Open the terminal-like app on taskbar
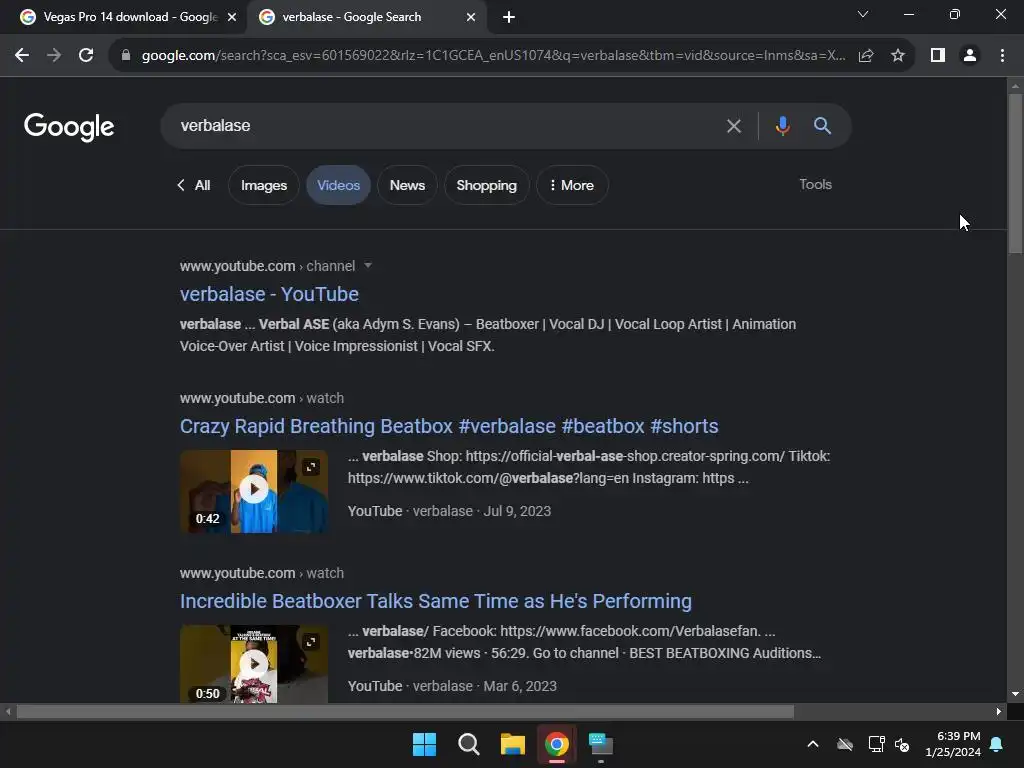 click(601, 744)
